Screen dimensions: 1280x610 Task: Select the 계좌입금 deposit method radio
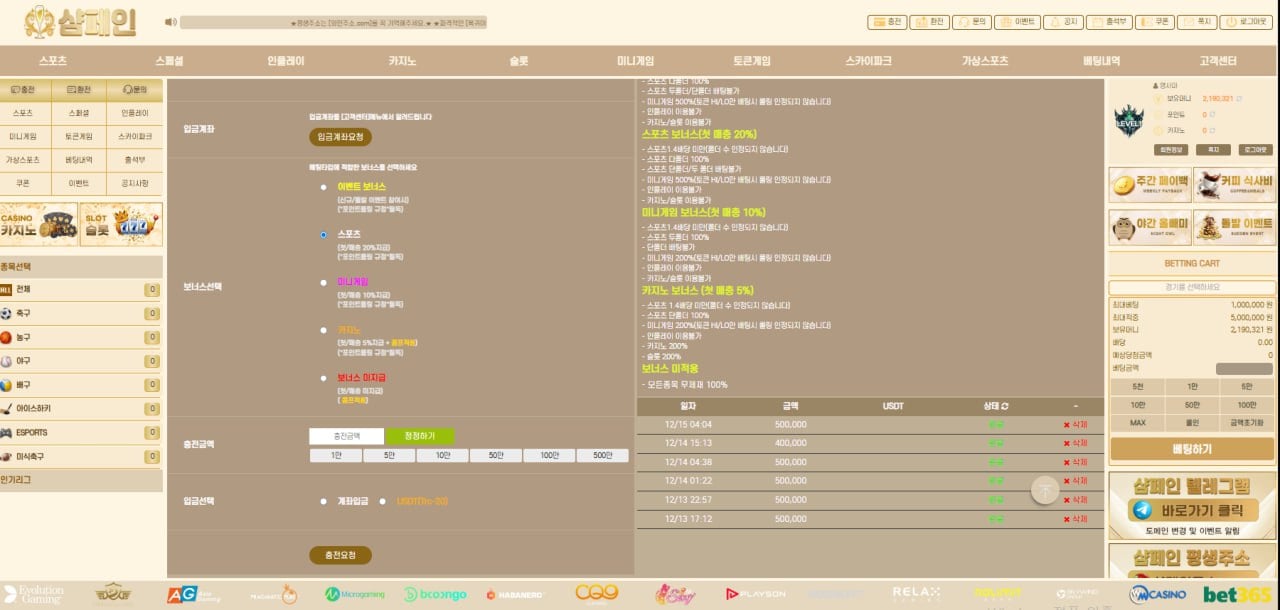pyautogui.click(x=323, y=501)
